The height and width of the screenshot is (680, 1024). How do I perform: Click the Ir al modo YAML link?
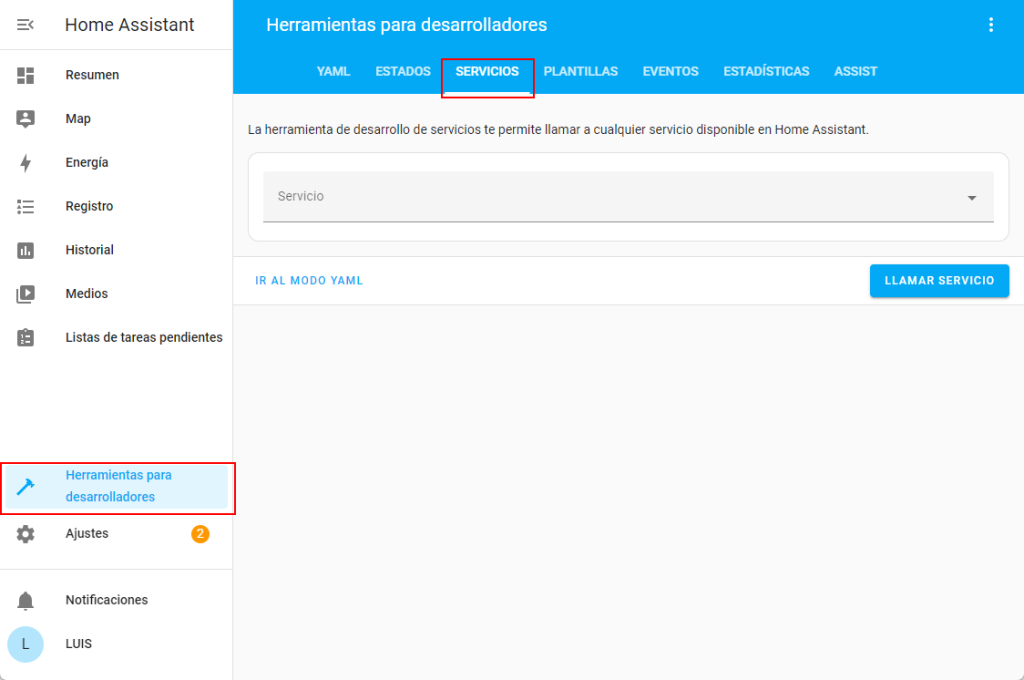click(x=309, y=281)
